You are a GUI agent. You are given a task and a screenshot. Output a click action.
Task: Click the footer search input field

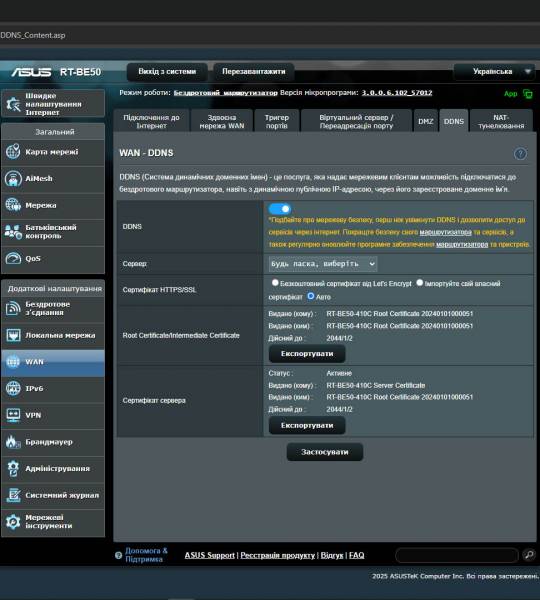[457, 555]
